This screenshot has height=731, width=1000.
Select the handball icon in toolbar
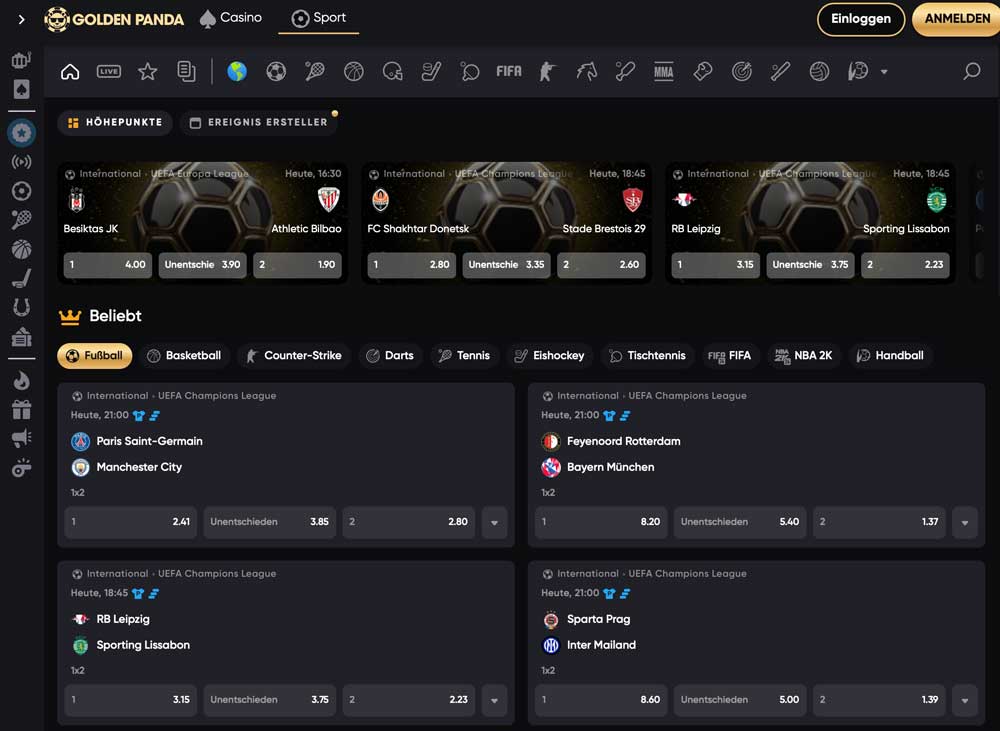pyautogui.click(x=858, y=71)
